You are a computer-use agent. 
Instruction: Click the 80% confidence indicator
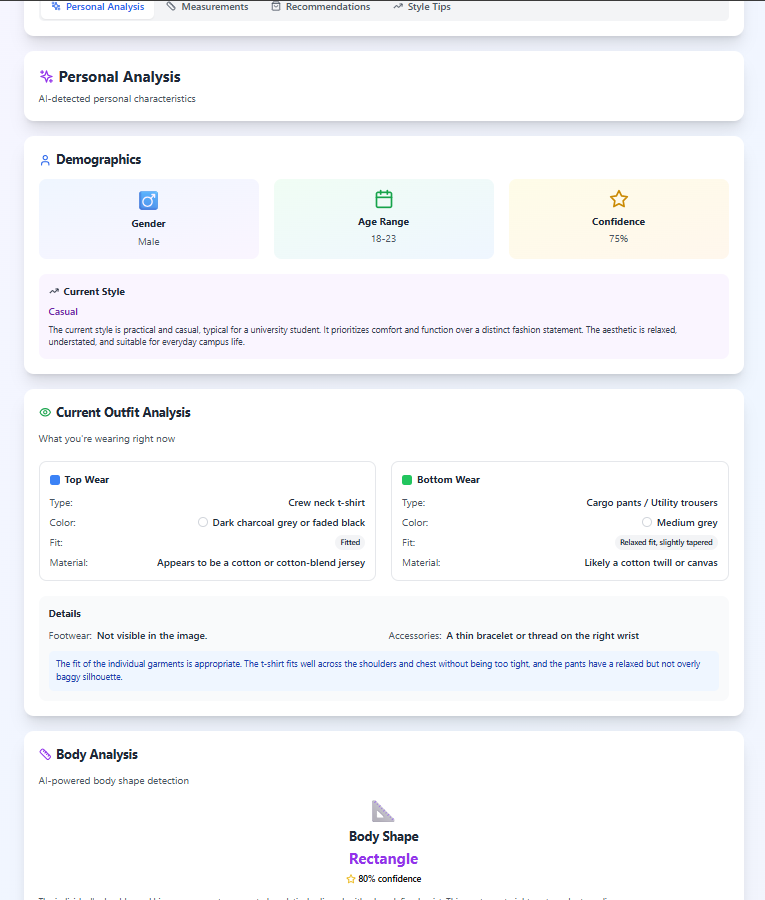(x=383, y=878)
